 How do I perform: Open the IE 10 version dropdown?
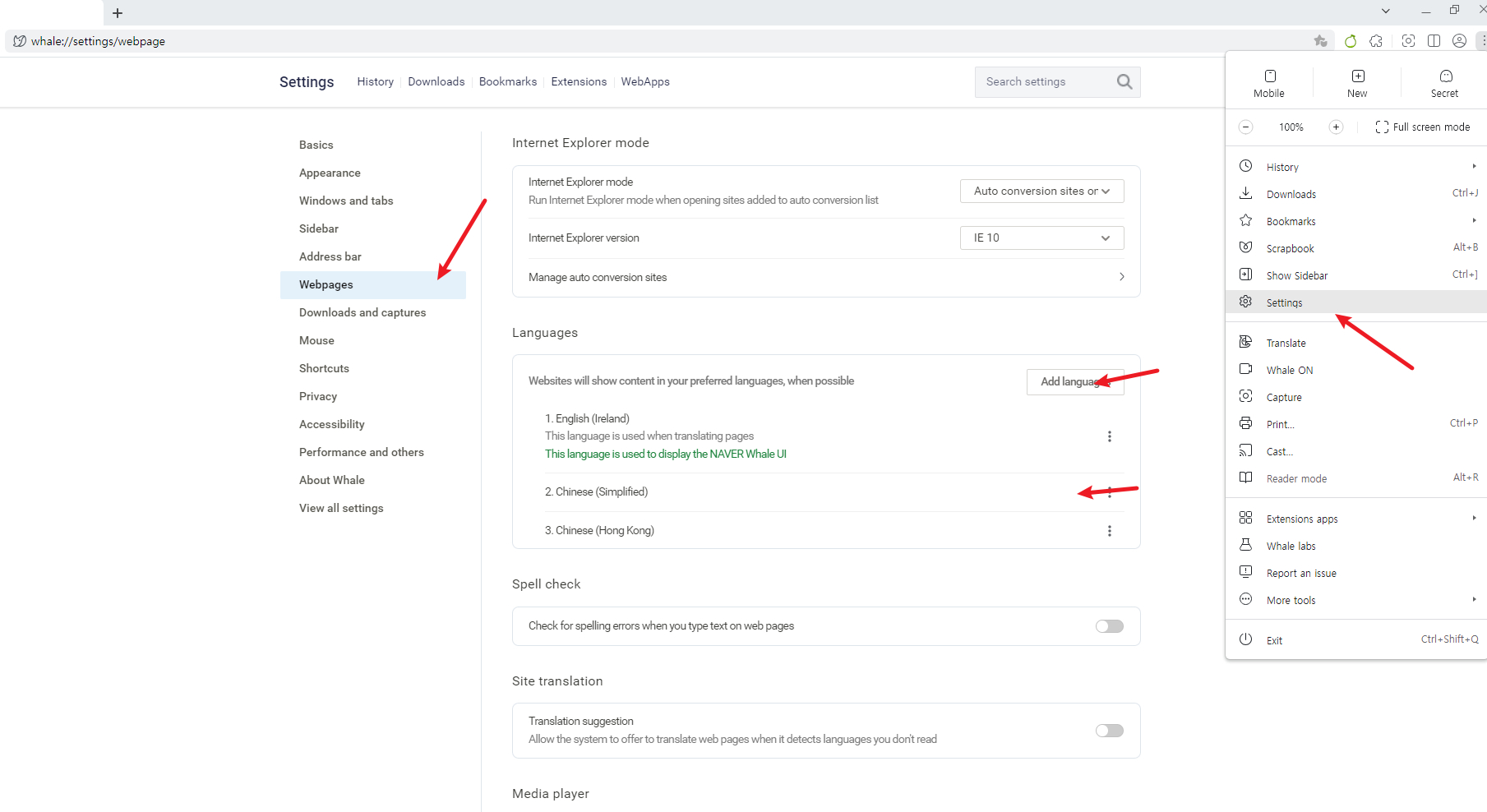(x=1041, y=238)
